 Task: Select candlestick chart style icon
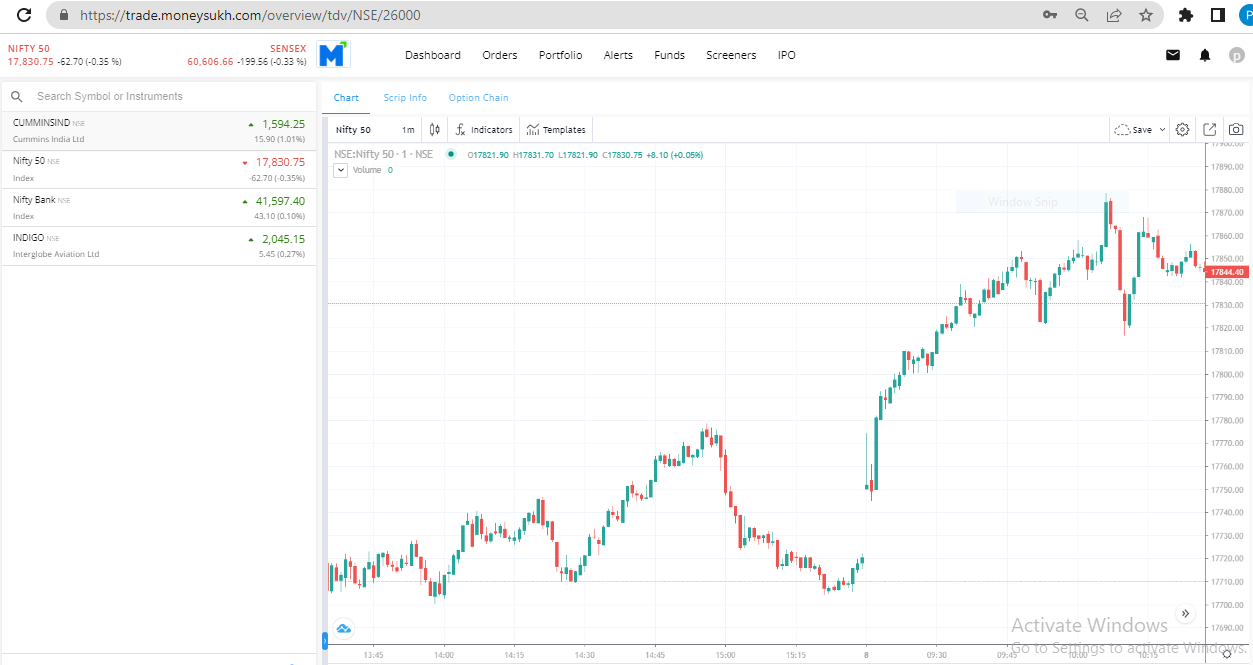tap(434, 130)
